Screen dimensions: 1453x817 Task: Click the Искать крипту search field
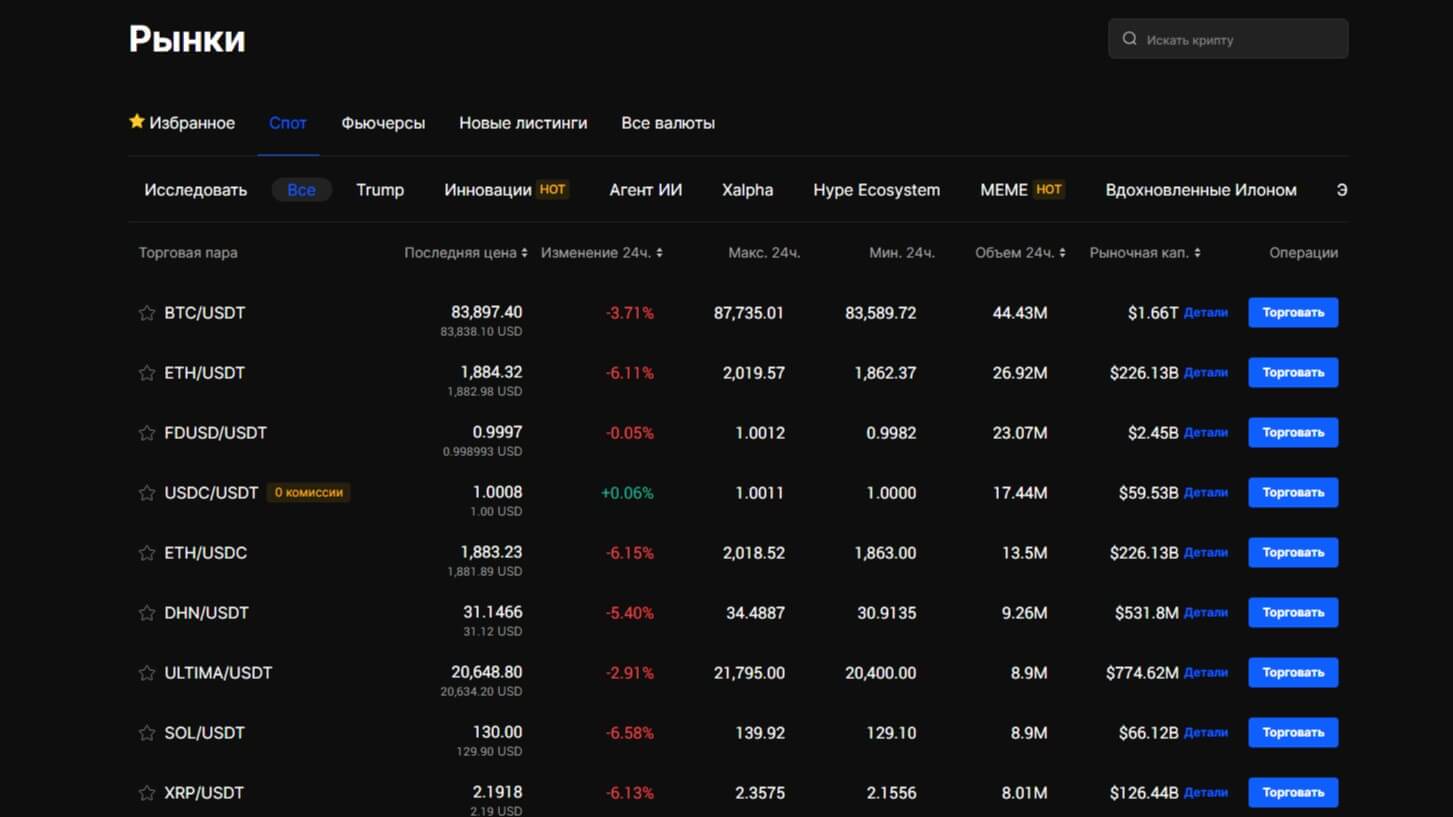pyautogui.click(x=1240, y=40)
